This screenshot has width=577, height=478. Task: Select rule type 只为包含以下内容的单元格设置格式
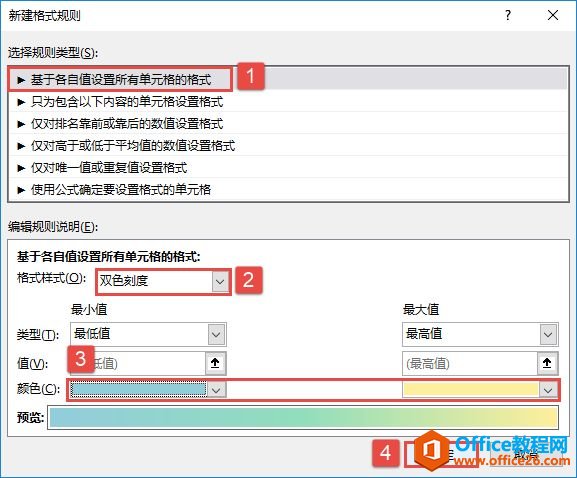point(288,102)
